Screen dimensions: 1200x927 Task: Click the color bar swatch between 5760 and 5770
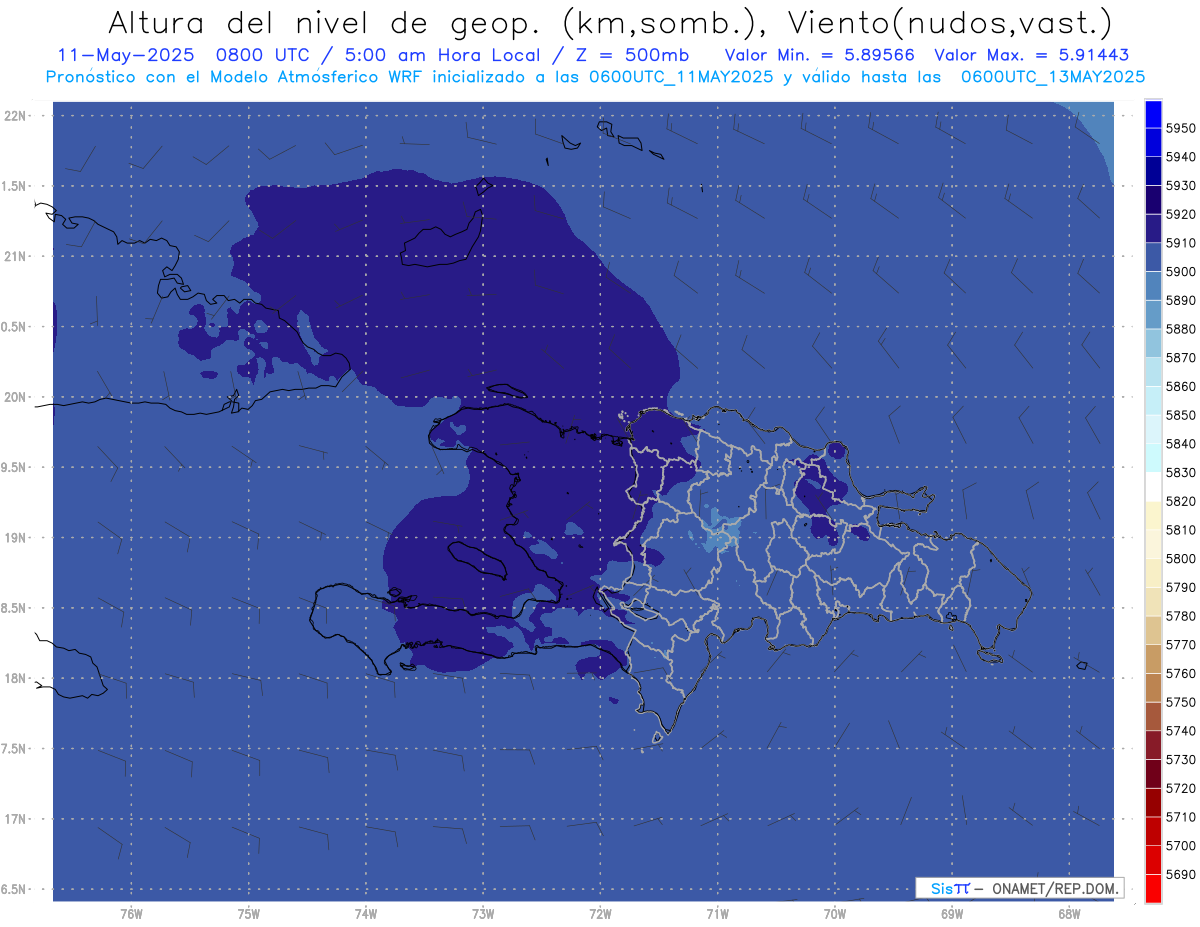tap(1153, 659)
